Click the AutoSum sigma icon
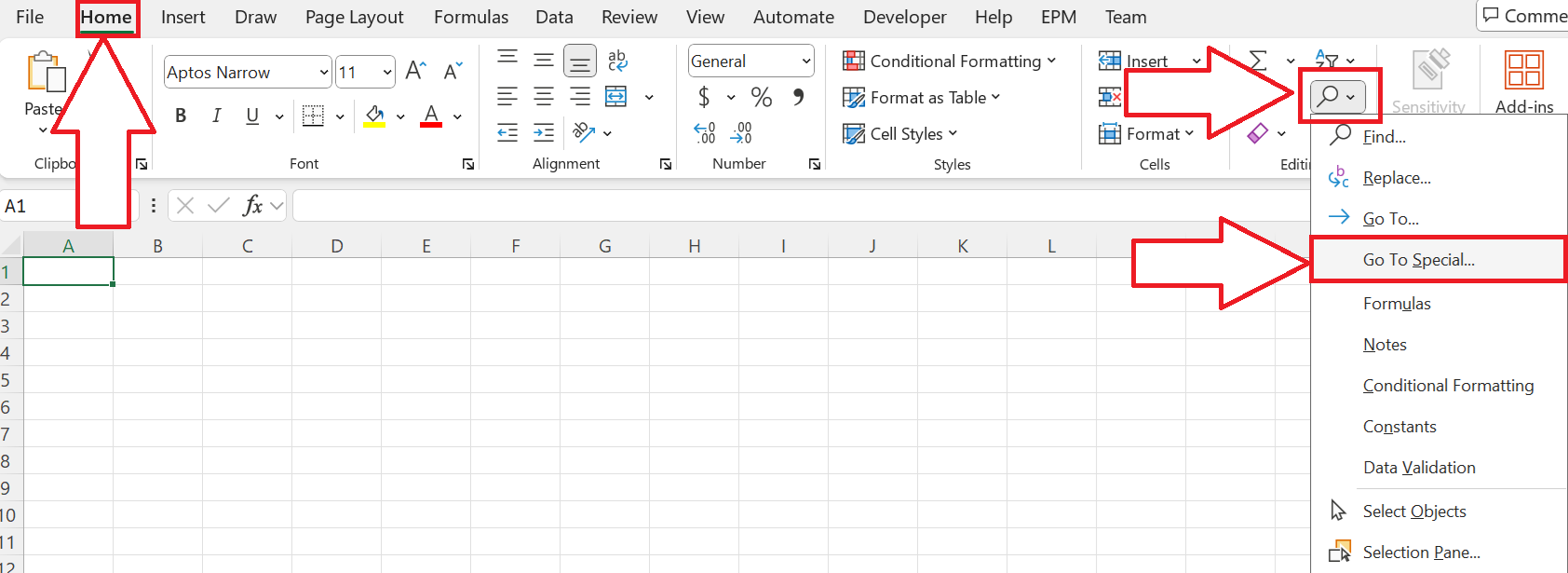1568x573 pixels. (x=1258, y=61)
